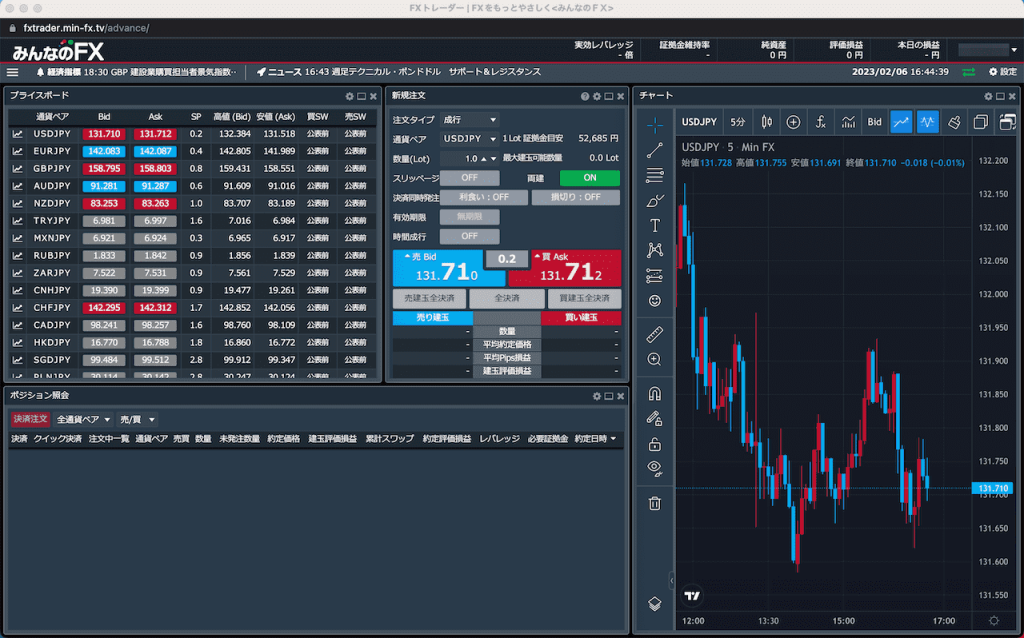The height and width of the screenshot is (638, 1024).
Task: Toggle lock all drawing tools
Action: click(x=654, y=444)
